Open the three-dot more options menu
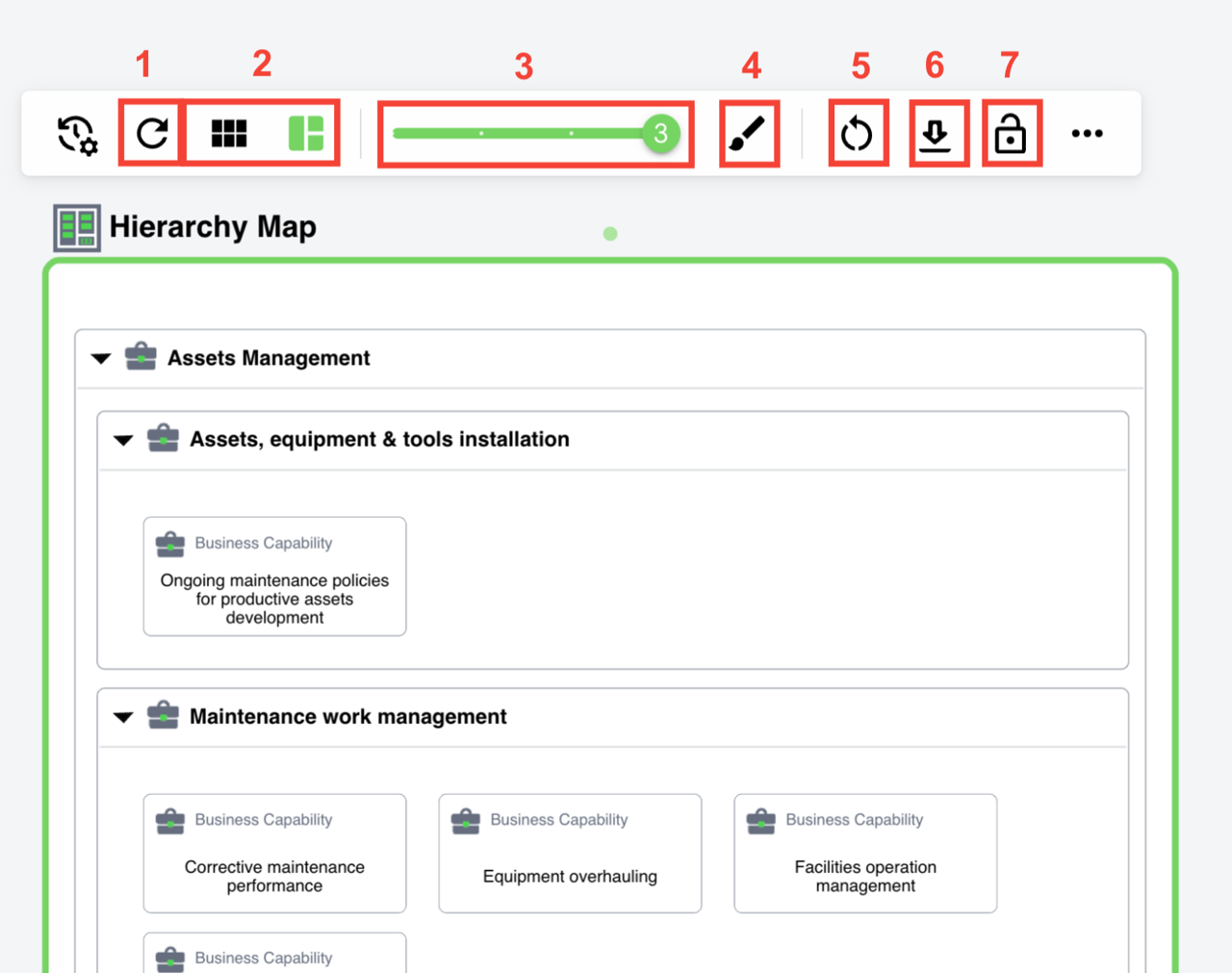The width and height of the screenshot is (1232, 973). click(1088, 134)
